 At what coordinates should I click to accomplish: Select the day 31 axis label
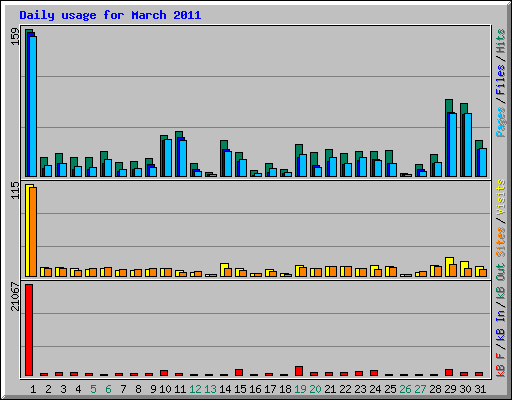(x=480, y=389)
